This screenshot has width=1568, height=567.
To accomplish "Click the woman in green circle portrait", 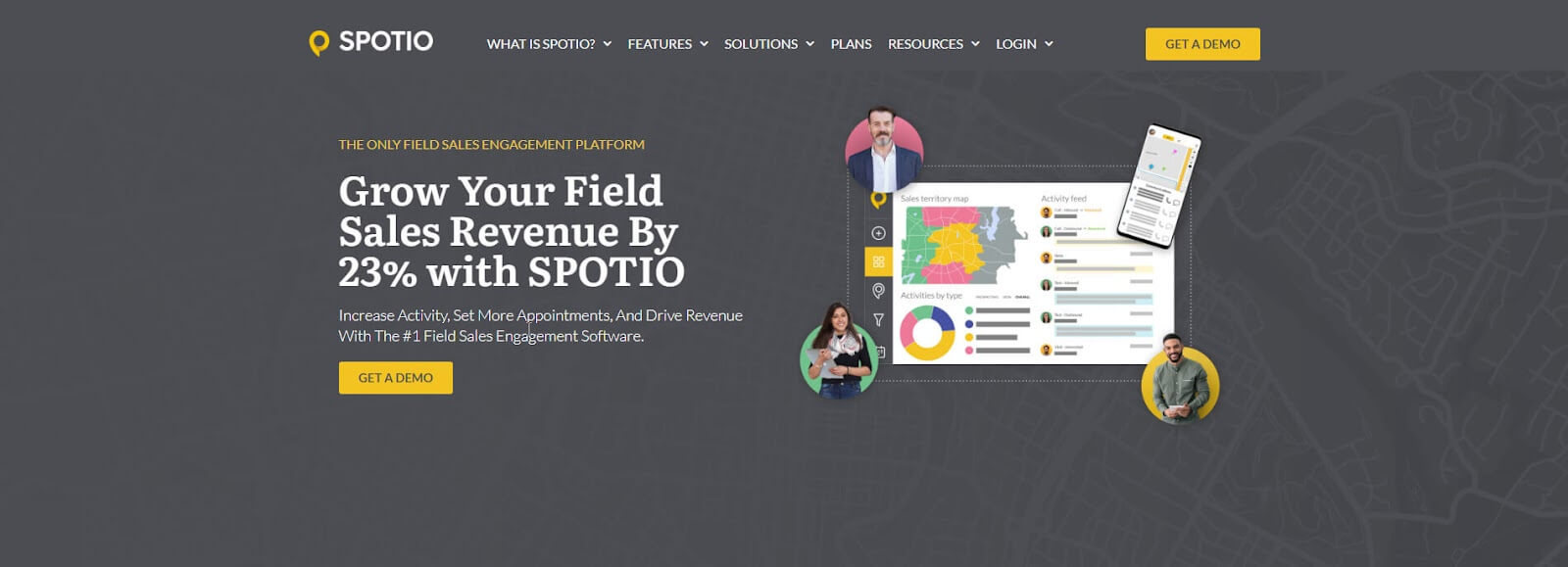I will 838,351.
